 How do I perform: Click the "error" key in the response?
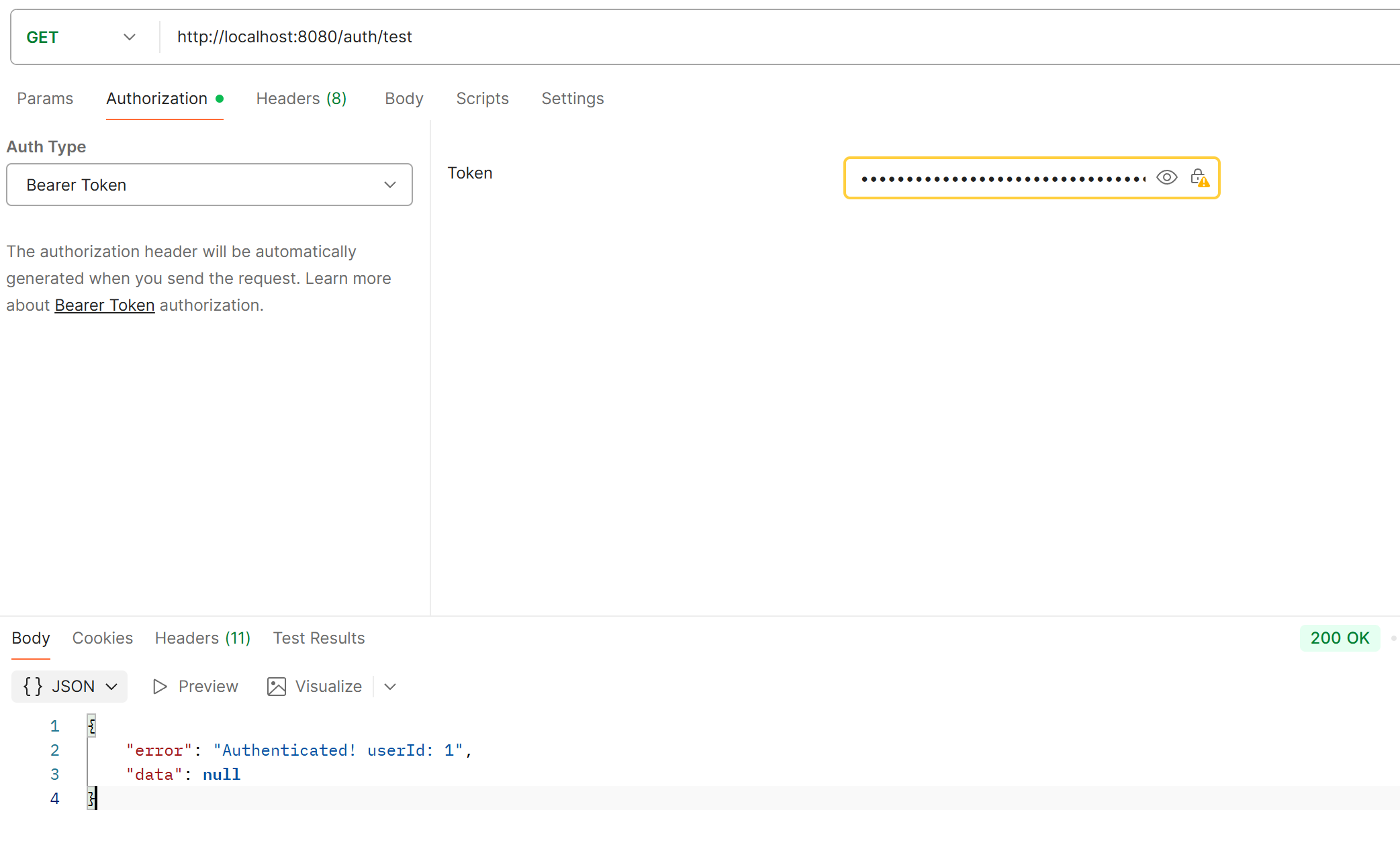pyautogui.click(x=159, y=750)
